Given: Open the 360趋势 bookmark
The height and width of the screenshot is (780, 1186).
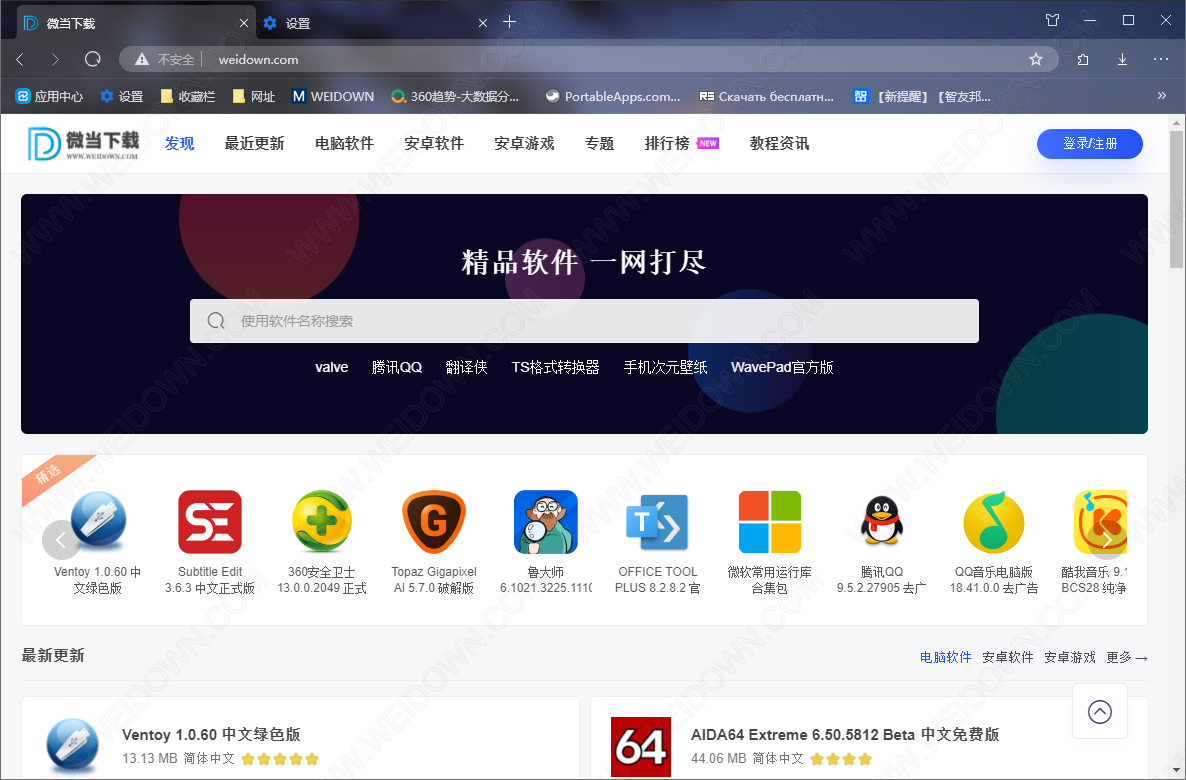Looking at the screenshot, I should [455, 96].
